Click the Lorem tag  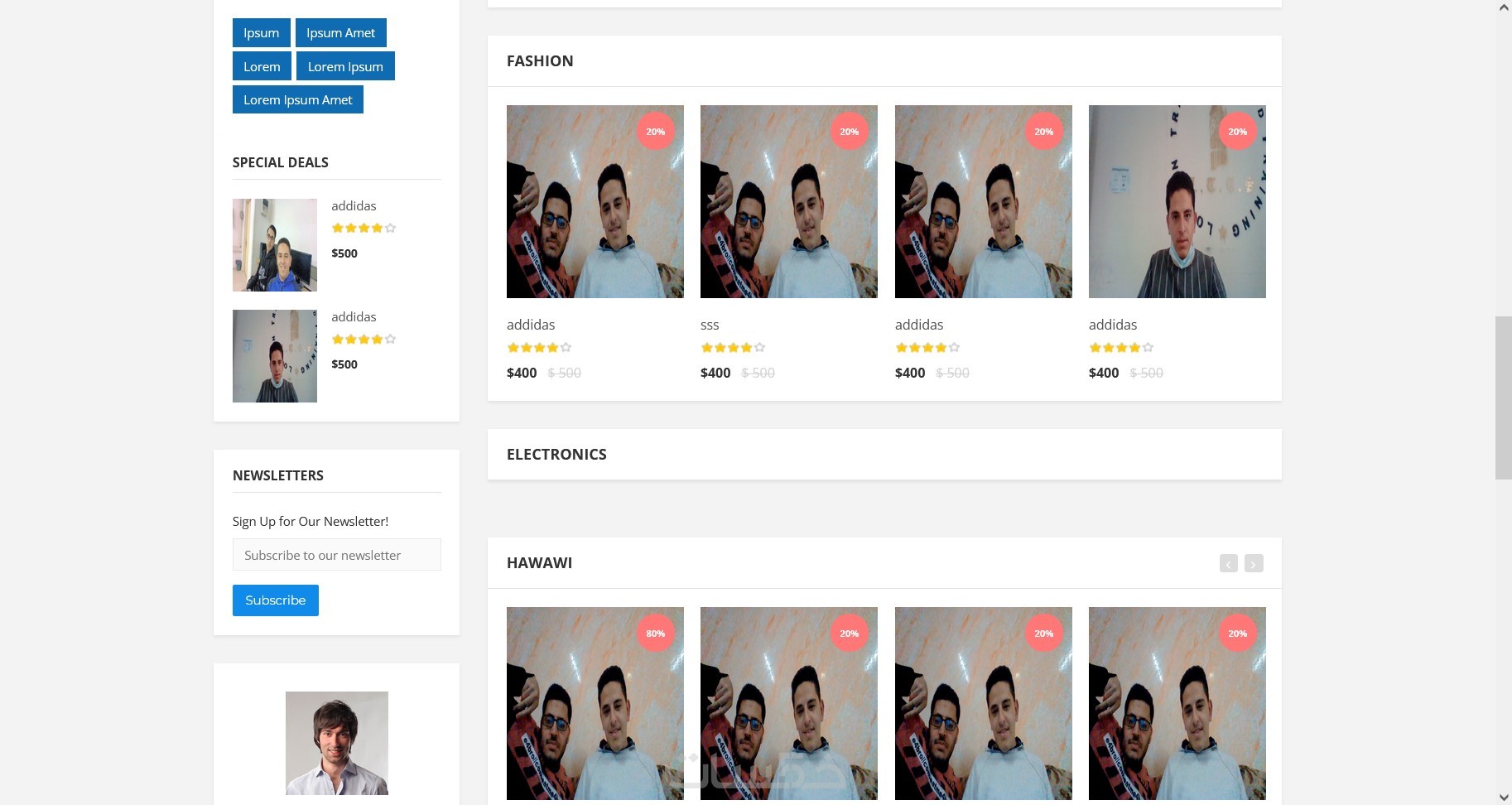tap(262, 66)
